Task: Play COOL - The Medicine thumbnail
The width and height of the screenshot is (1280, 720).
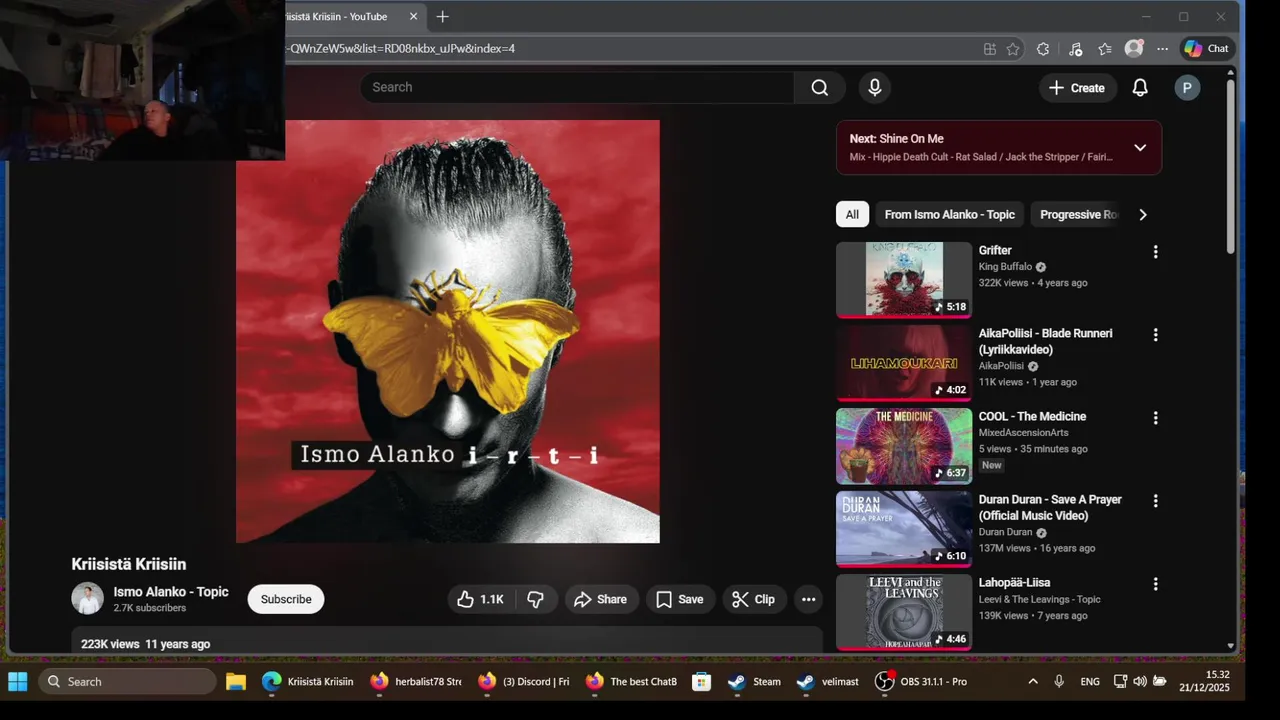Action: coord(904,446)
